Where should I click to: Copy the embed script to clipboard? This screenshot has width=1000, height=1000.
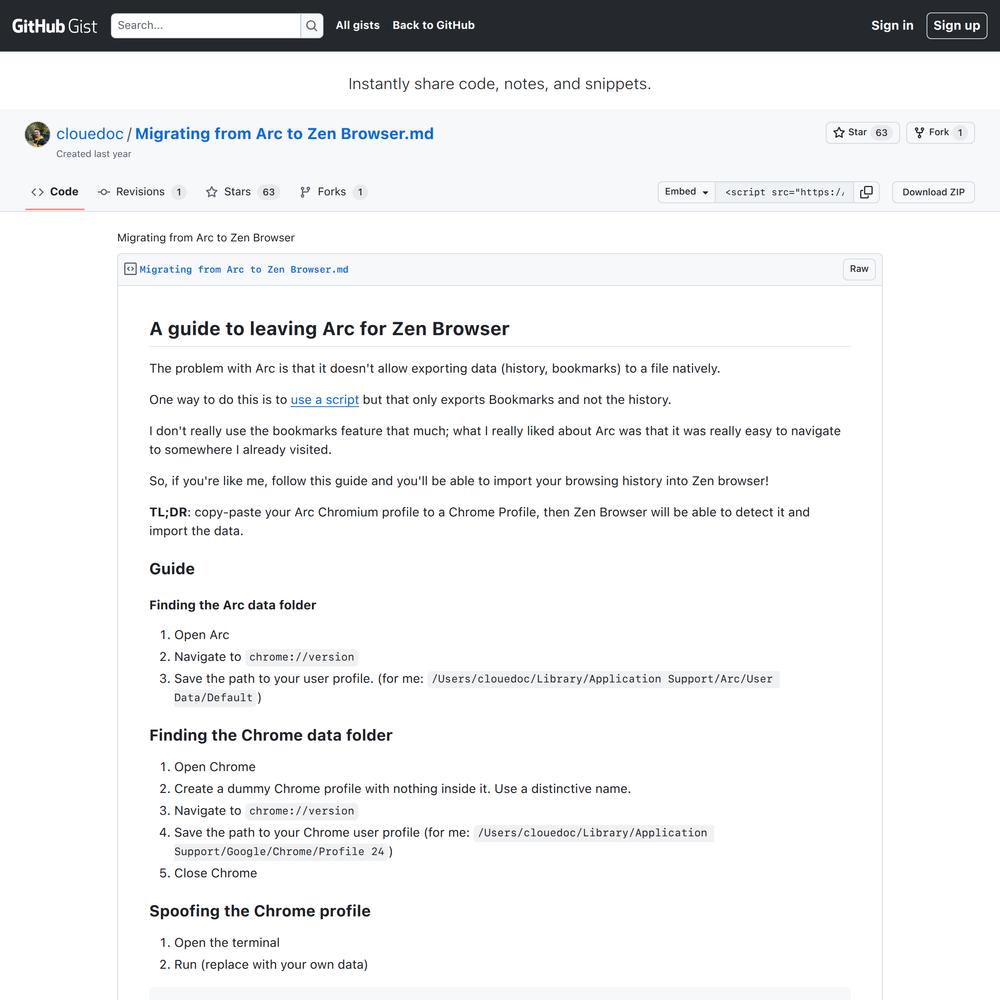(x=866, y=192)
